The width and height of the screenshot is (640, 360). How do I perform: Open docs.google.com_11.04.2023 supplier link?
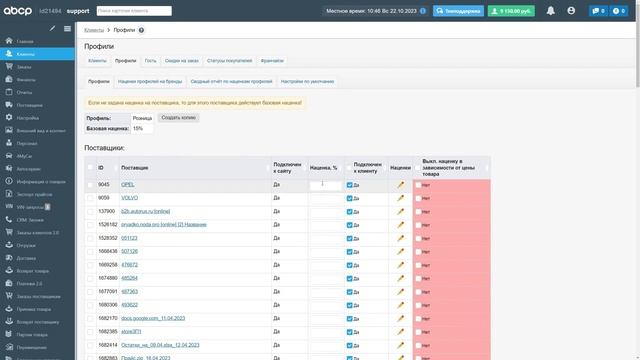coord(153,318)
